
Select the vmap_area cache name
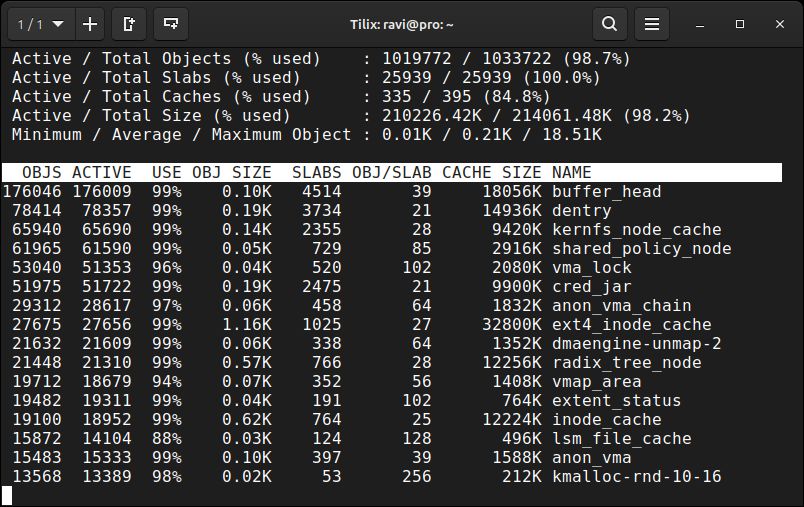(x=596, y=382)
